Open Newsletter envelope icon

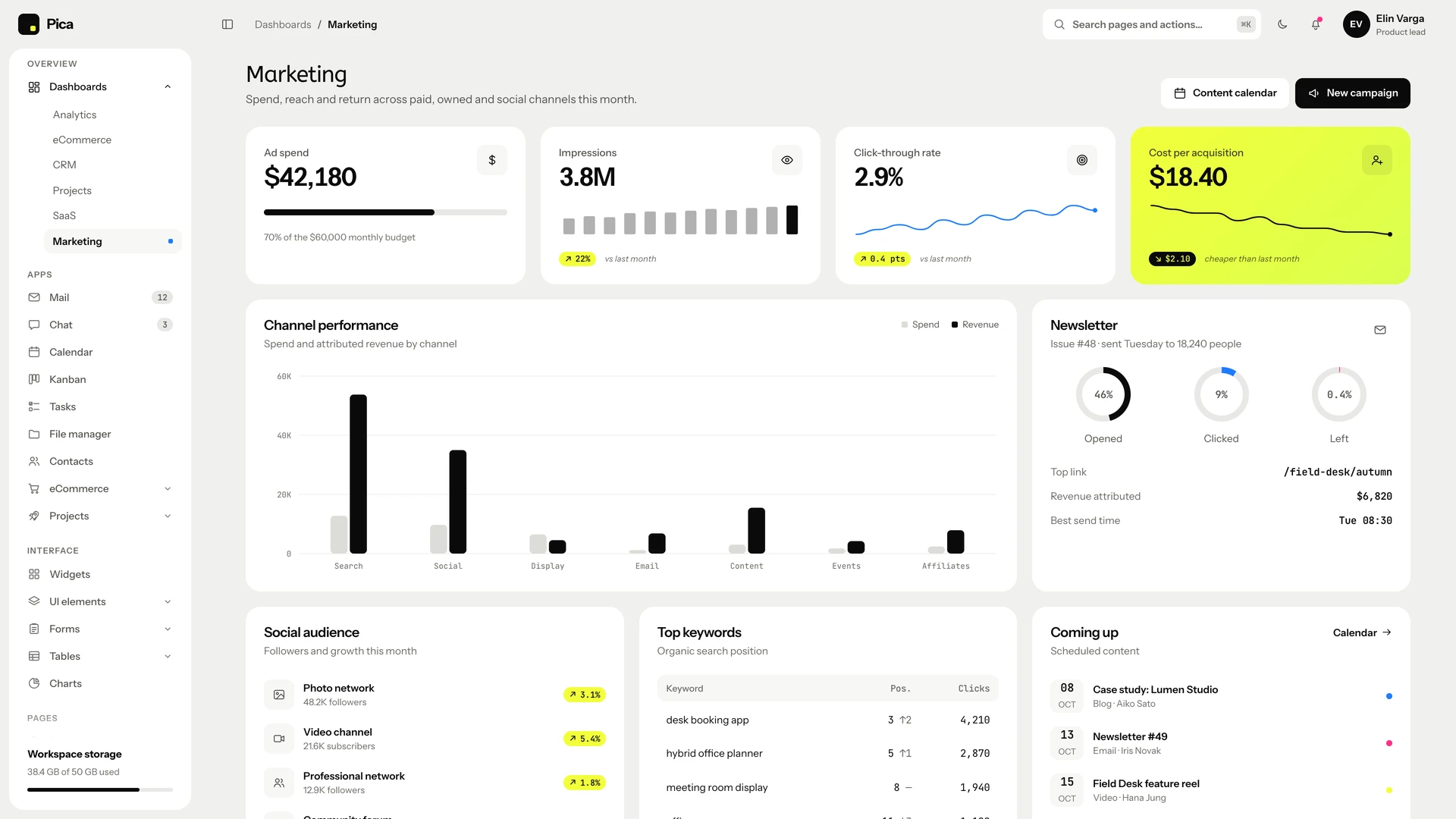tap(1380, 330)
